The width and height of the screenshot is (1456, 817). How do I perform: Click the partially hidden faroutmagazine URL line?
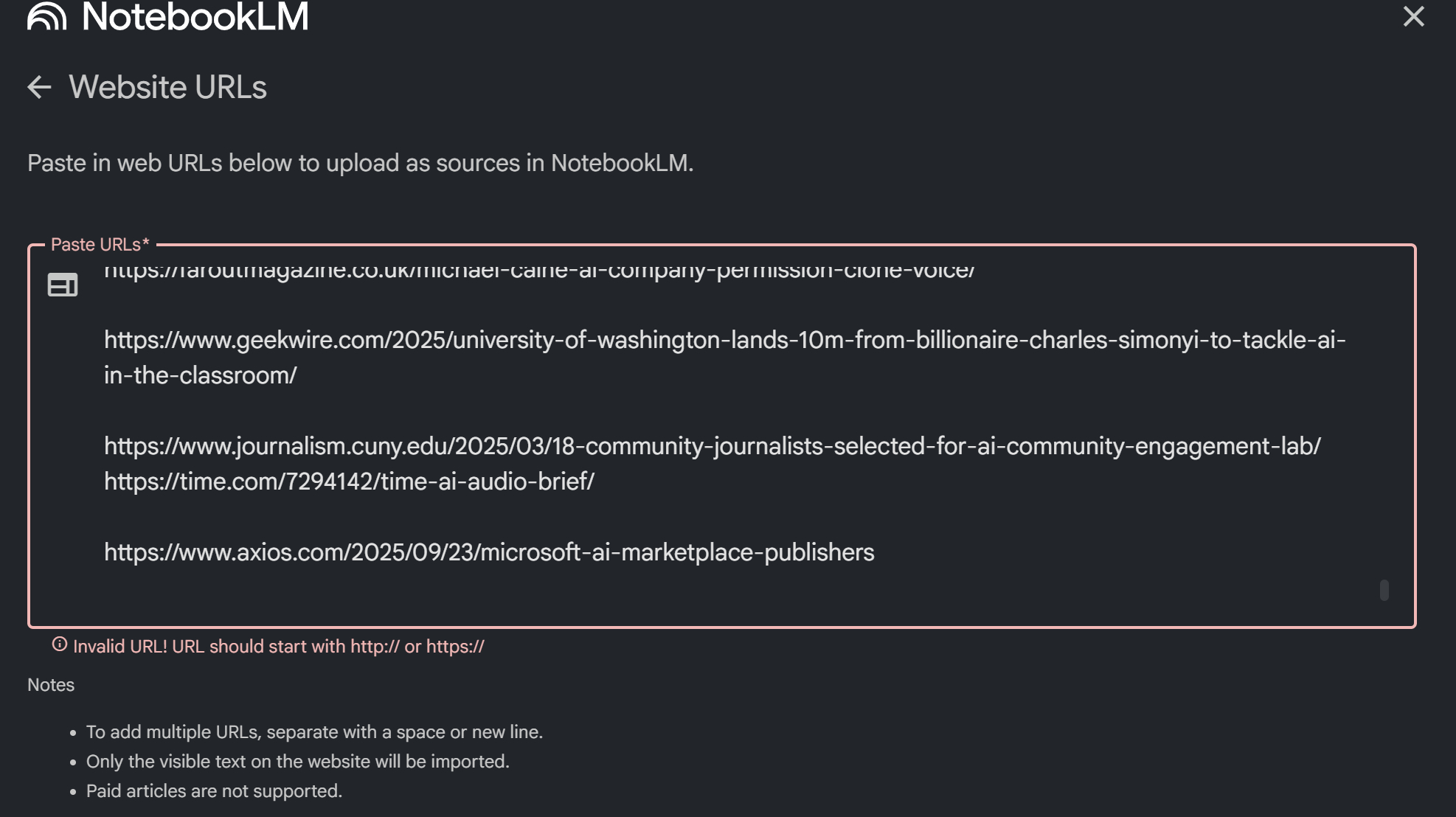[x=538, y=271]
